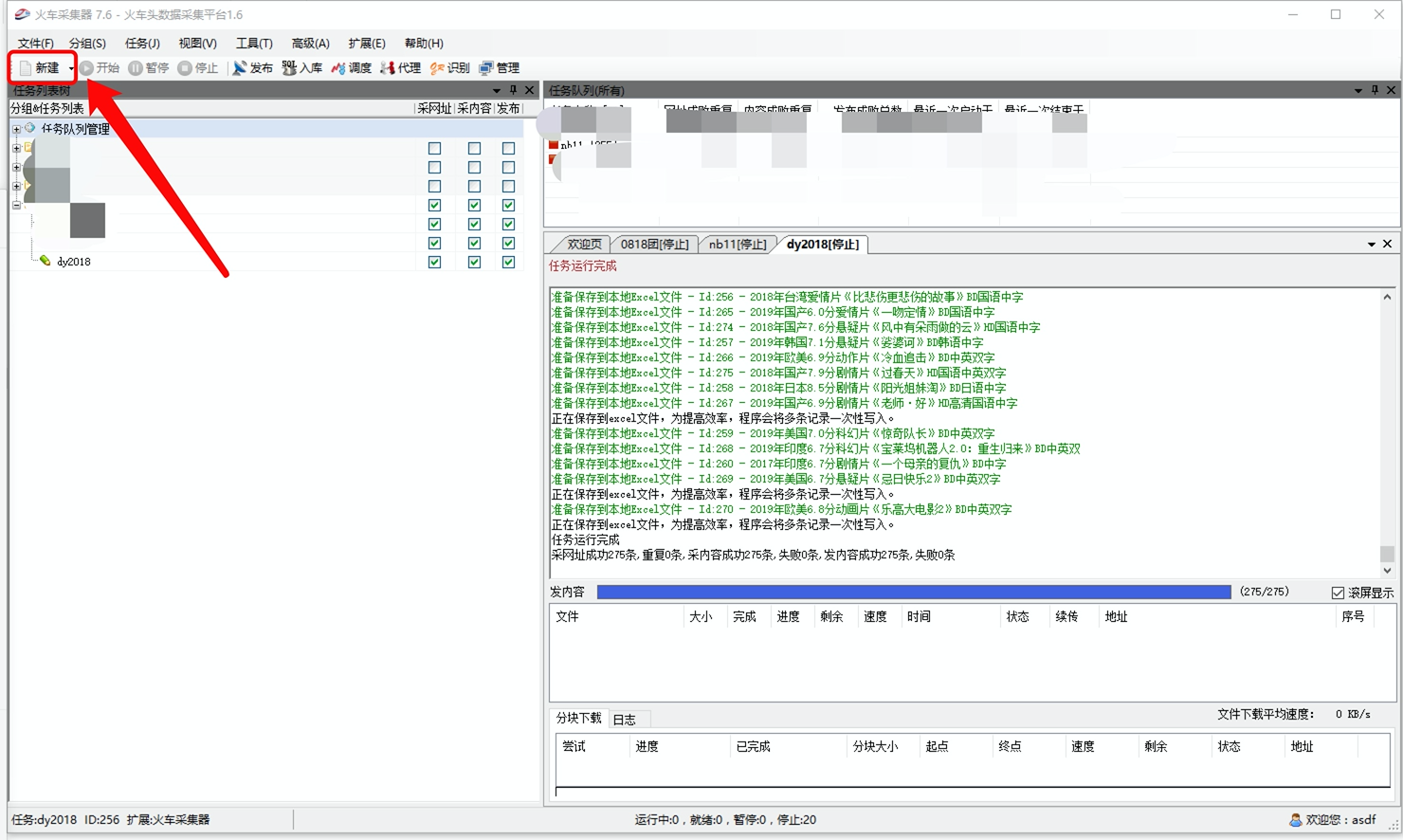Image resolution: width=1403 pixels, height=840 pixels.
Task: Click the red 任务运行完成 status text
Action: (x=582, y=265)
